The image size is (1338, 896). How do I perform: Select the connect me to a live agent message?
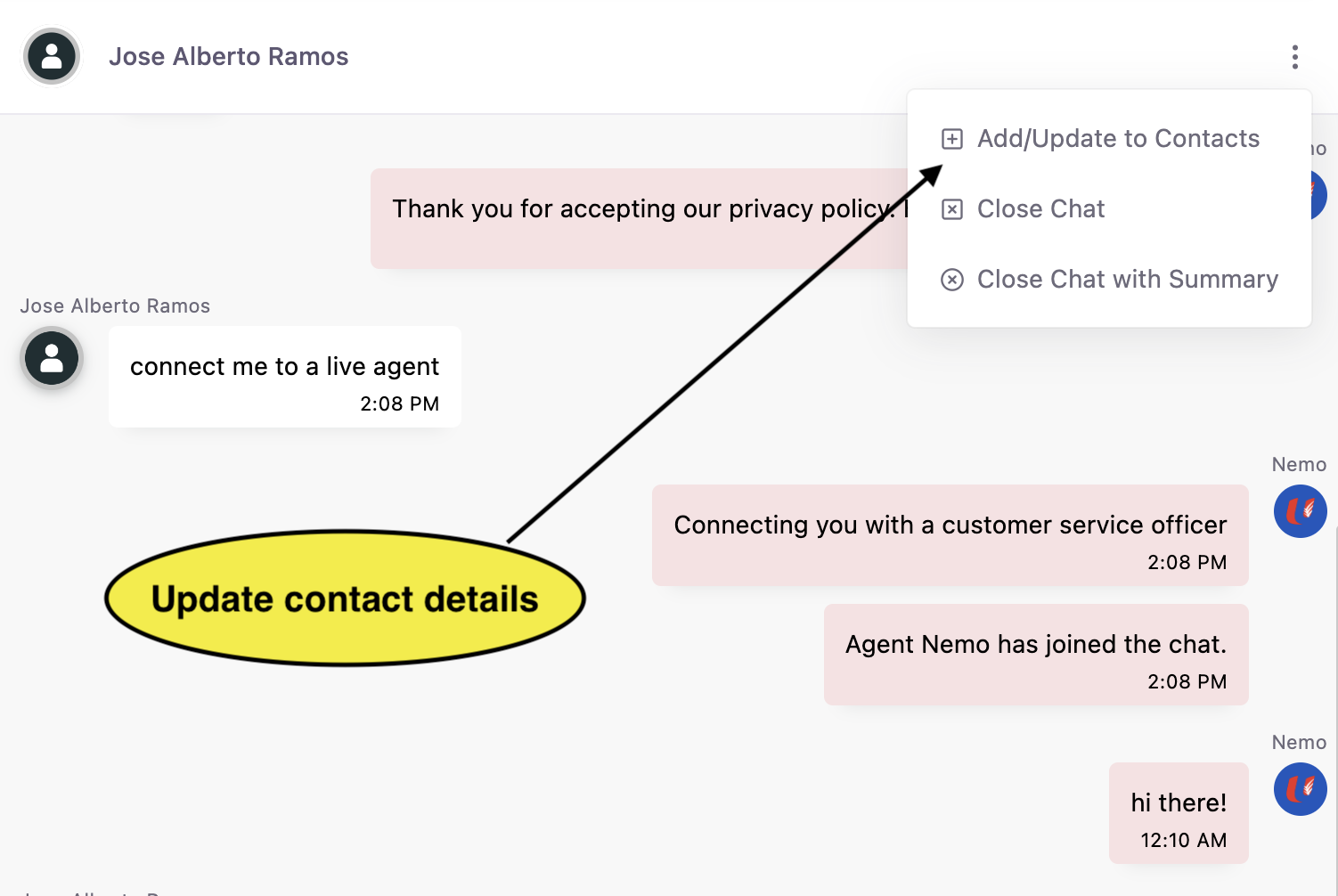[x=284, y=366]
